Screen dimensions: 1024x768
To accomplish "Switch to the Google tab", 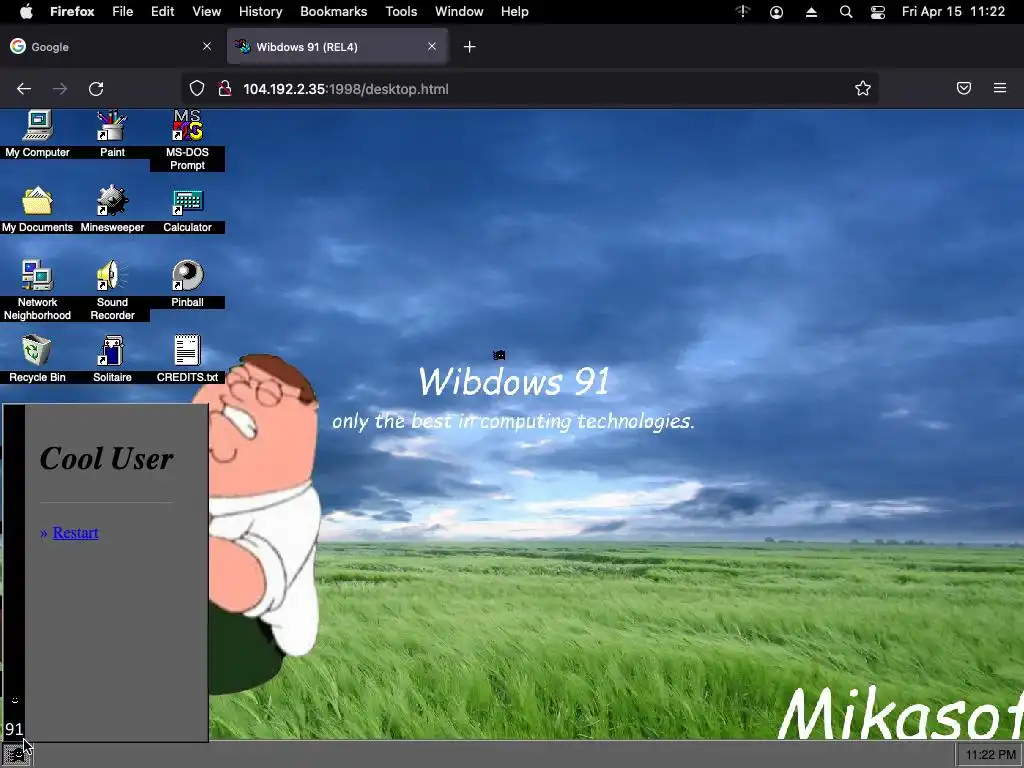I will (x=110, y=46).
